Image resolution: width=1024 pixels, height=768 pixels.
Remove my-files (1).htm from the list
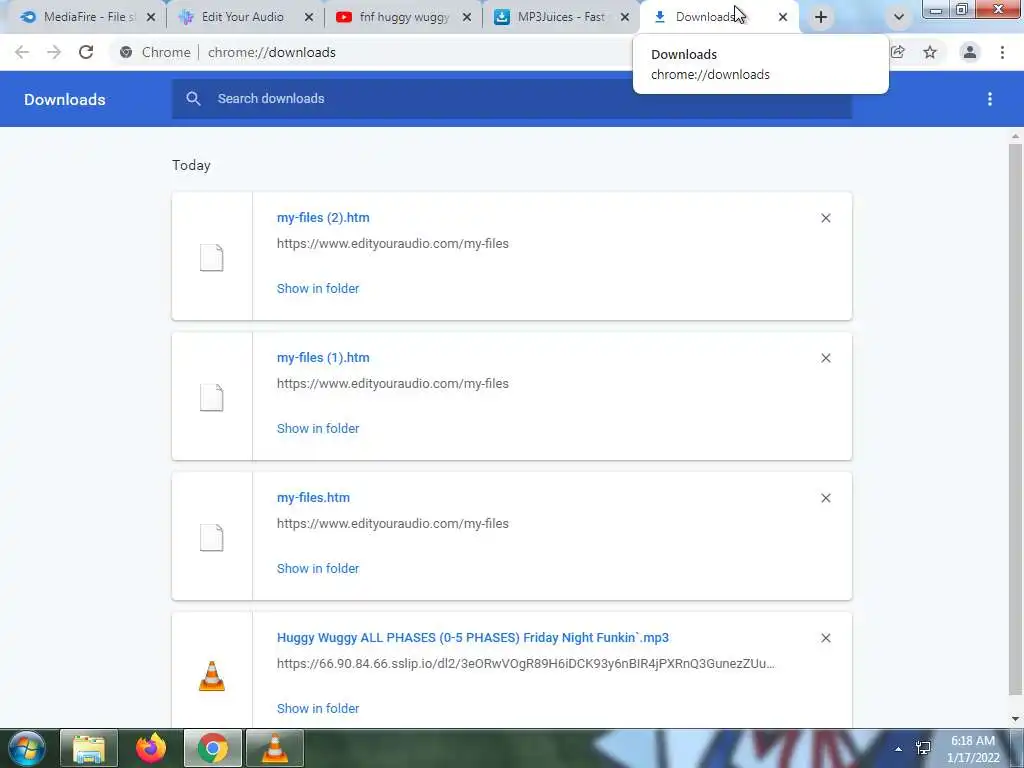pos(825,358)
